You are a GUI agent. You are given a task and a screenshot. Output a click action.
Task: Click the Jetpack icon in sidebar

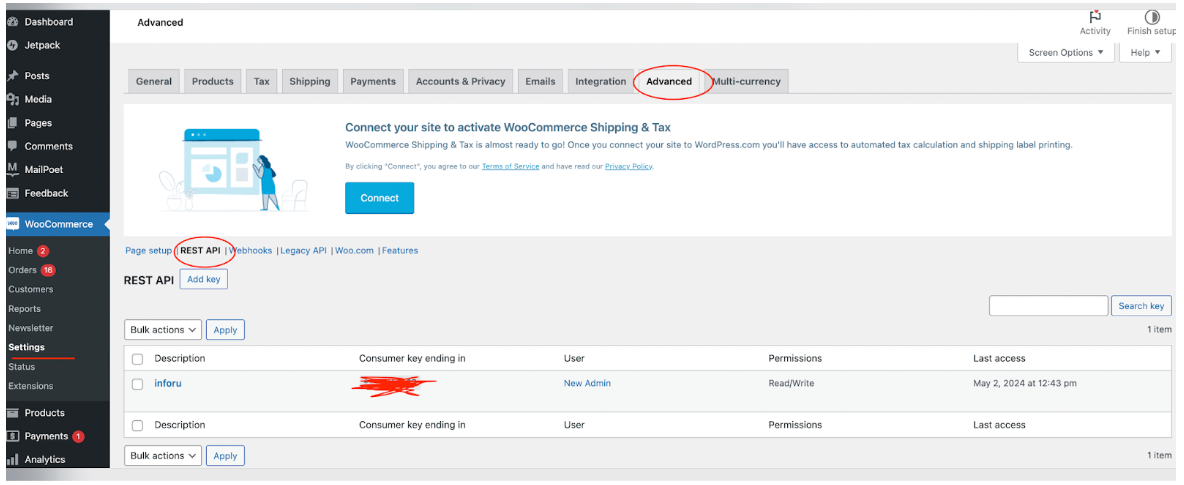12,45
